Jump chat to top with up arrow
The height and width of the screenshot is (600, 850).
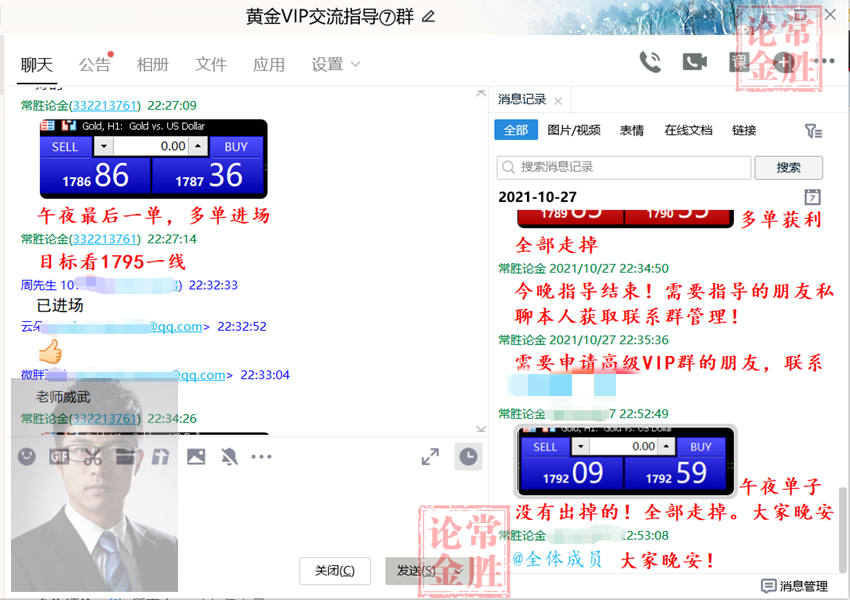pos(480,93)
